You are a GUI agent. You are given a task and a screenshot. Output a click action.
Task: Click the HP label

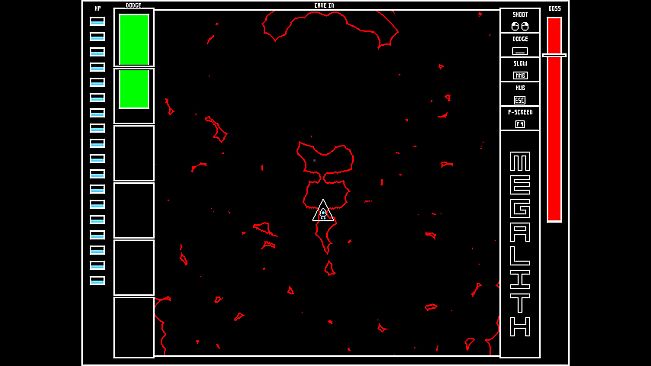point(98,9)
